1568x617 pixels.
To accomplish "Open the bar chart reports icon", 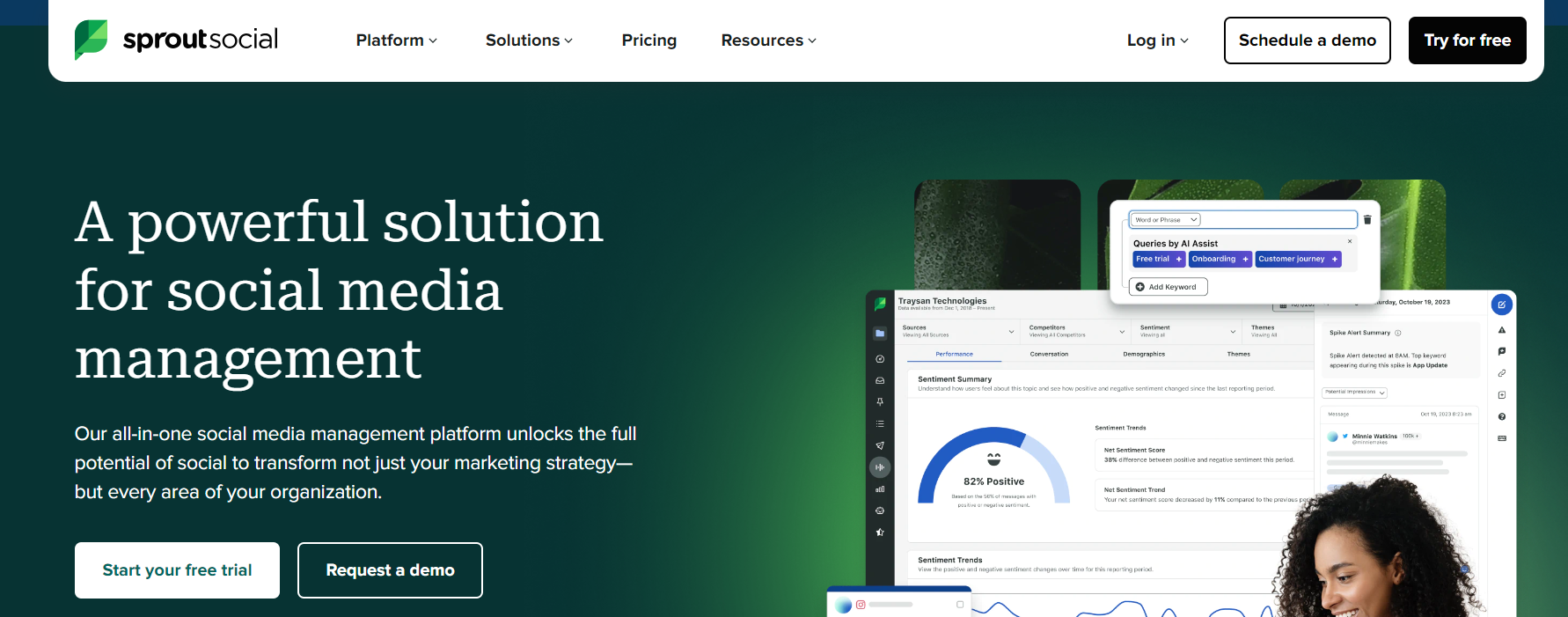I will (x=880, y=488).
